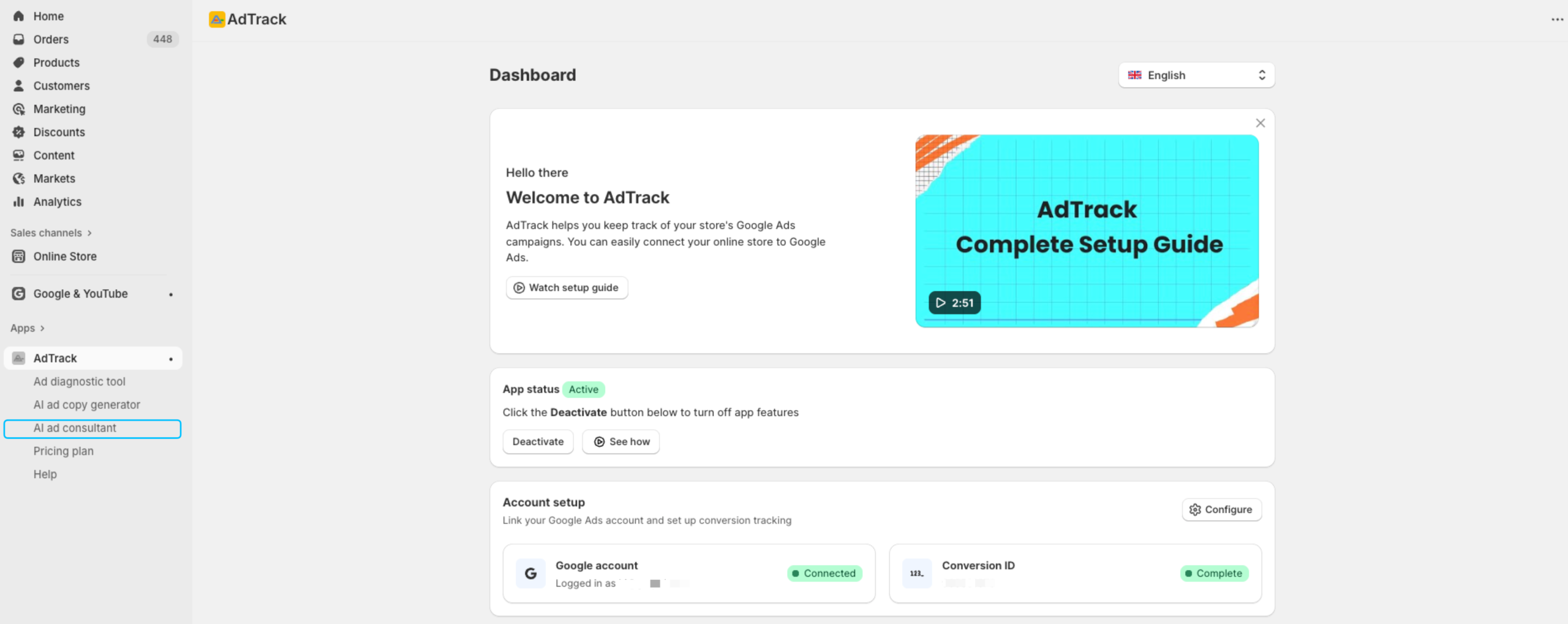Open the three-dot menu at top right
Screen dimensions: 1568x624
(x=1557, y=20)
